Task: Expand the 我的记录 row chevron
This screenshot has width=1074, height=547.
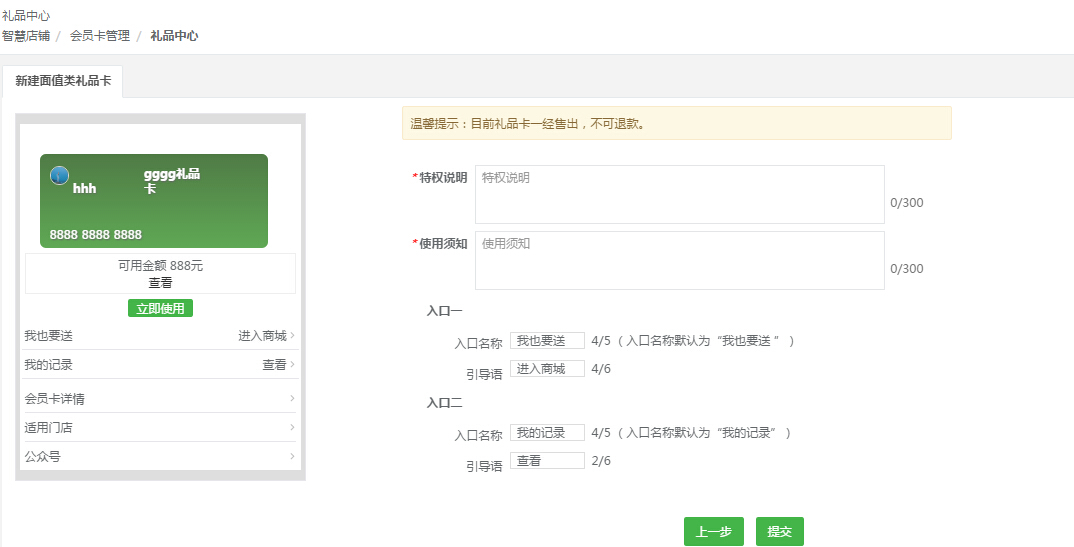Action: 292,365
